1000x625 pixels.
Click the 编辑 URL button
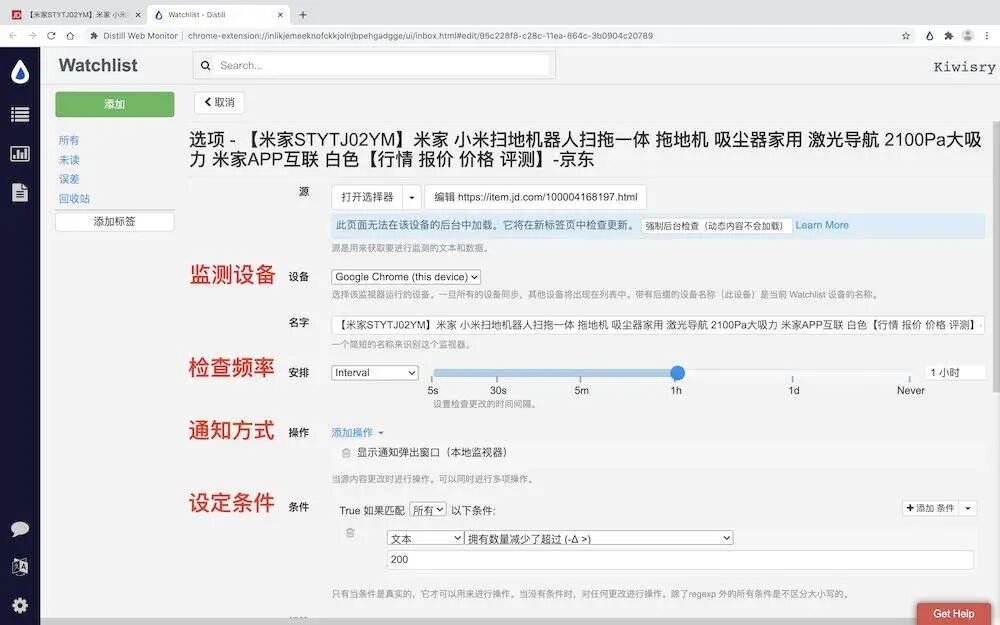tap(536, 197)
